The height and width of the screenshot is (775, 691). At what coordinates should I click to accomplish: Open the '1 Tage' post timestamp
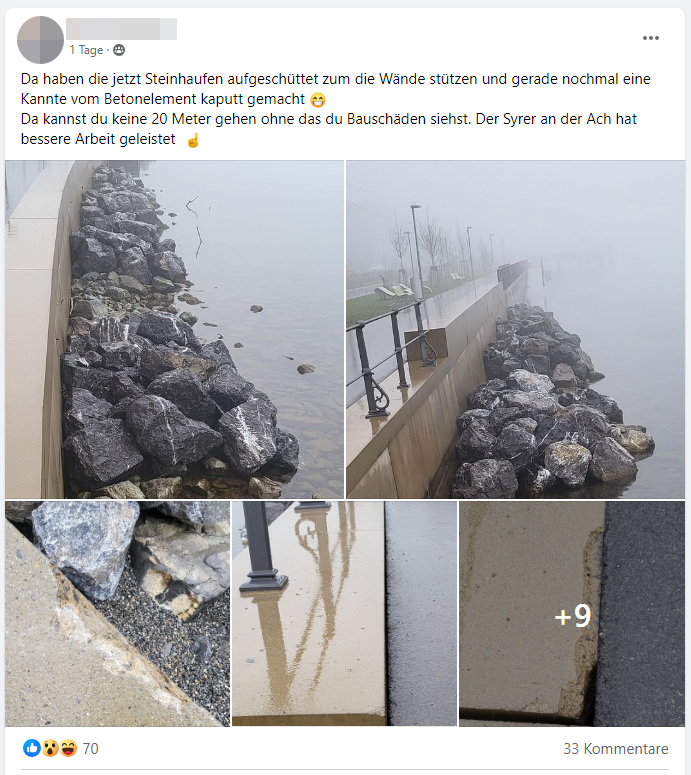pos(86,50)
